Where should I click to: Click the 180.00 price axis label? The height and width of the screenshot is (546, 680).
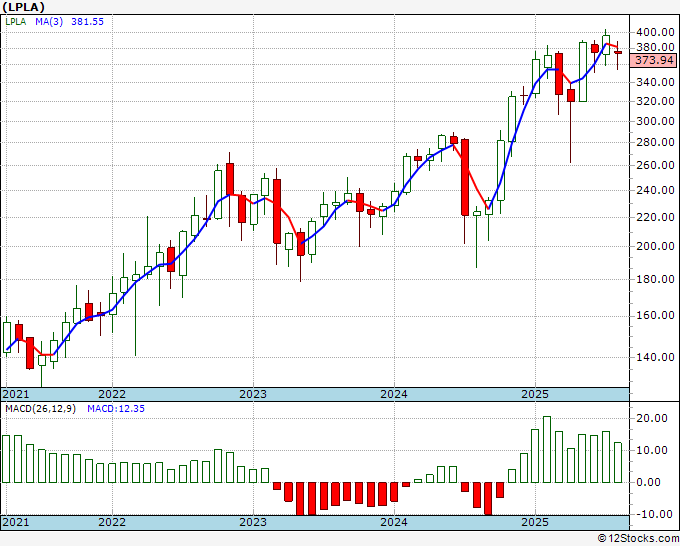655,279
